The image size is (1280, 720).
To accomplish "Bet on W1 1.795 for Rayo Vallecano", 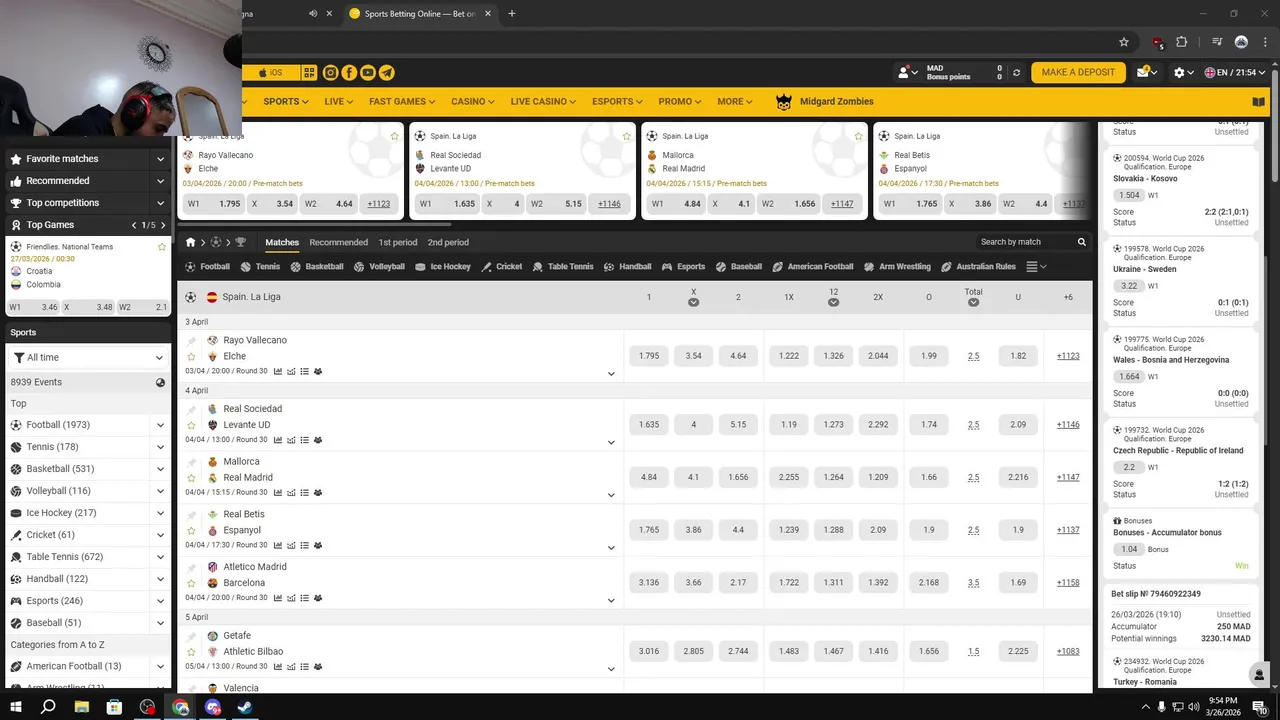I will tap(213, 204).
